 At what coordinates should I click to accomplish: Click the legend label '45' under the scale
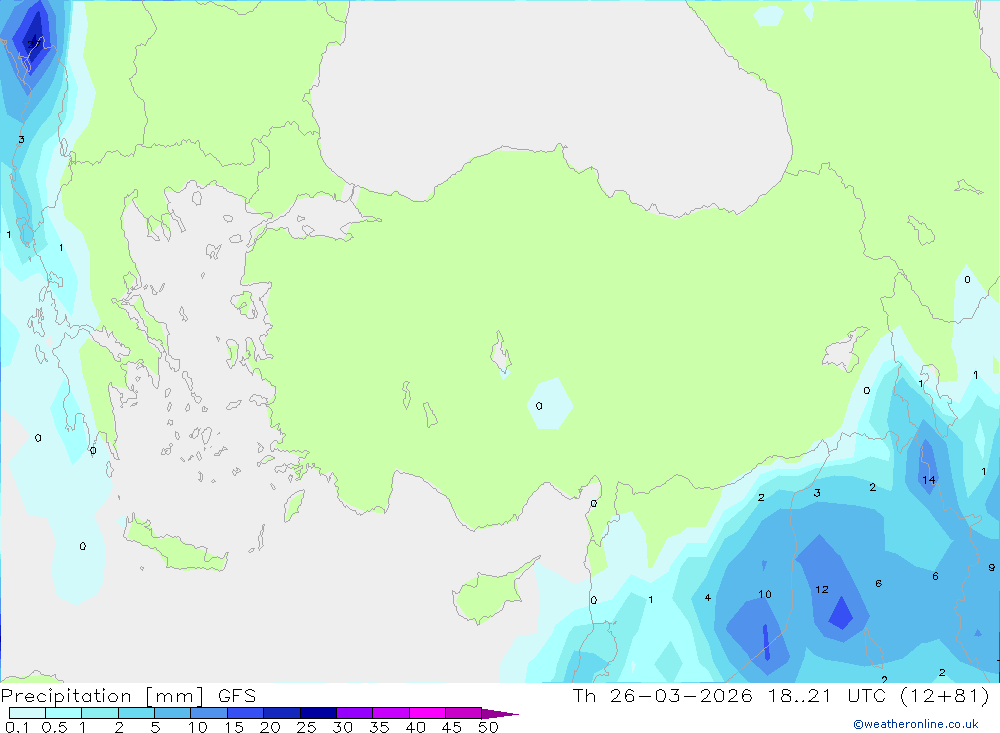click(x=452, y=727)
